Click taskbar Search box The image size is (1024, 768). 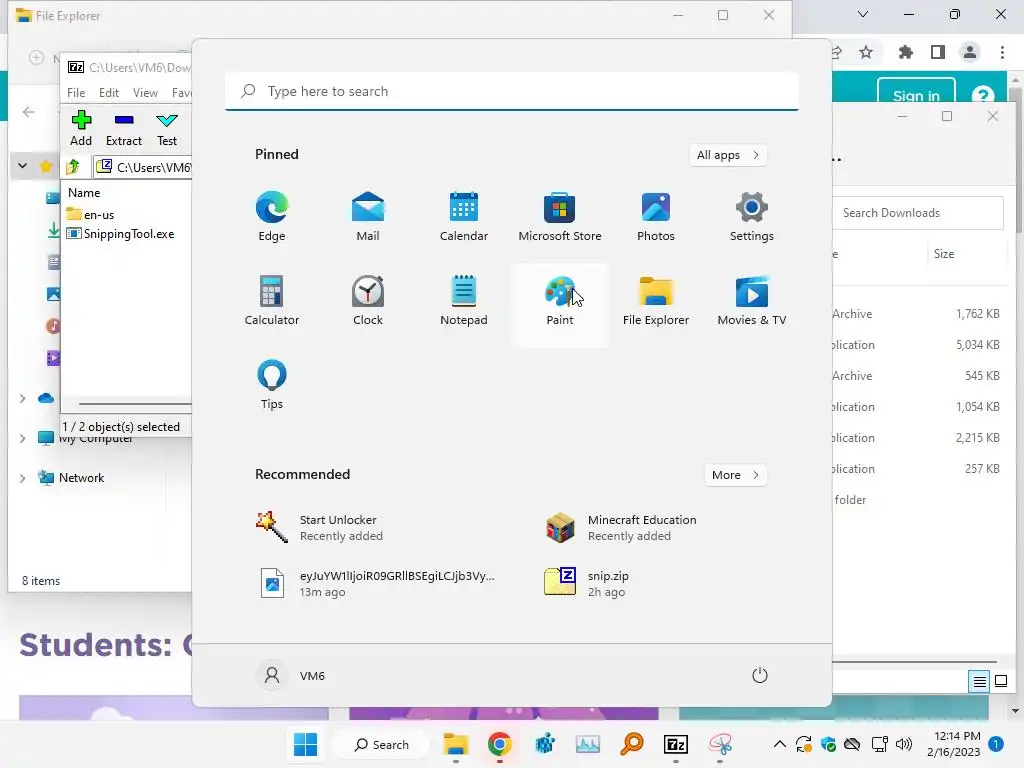click(x=382, y=744)
